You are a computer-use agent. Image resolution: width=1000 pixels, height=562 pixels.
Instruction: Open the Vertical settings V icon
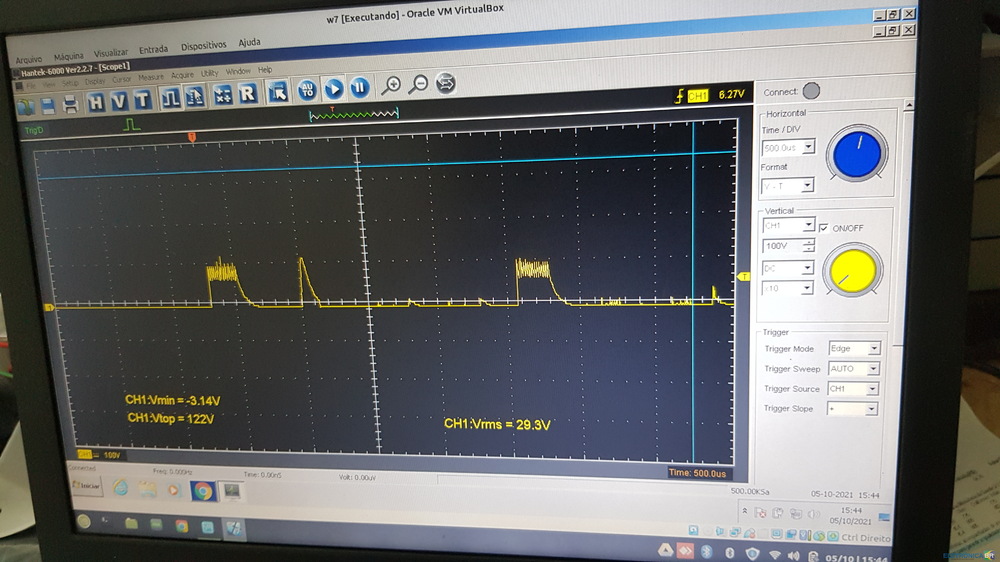(119, 101)
